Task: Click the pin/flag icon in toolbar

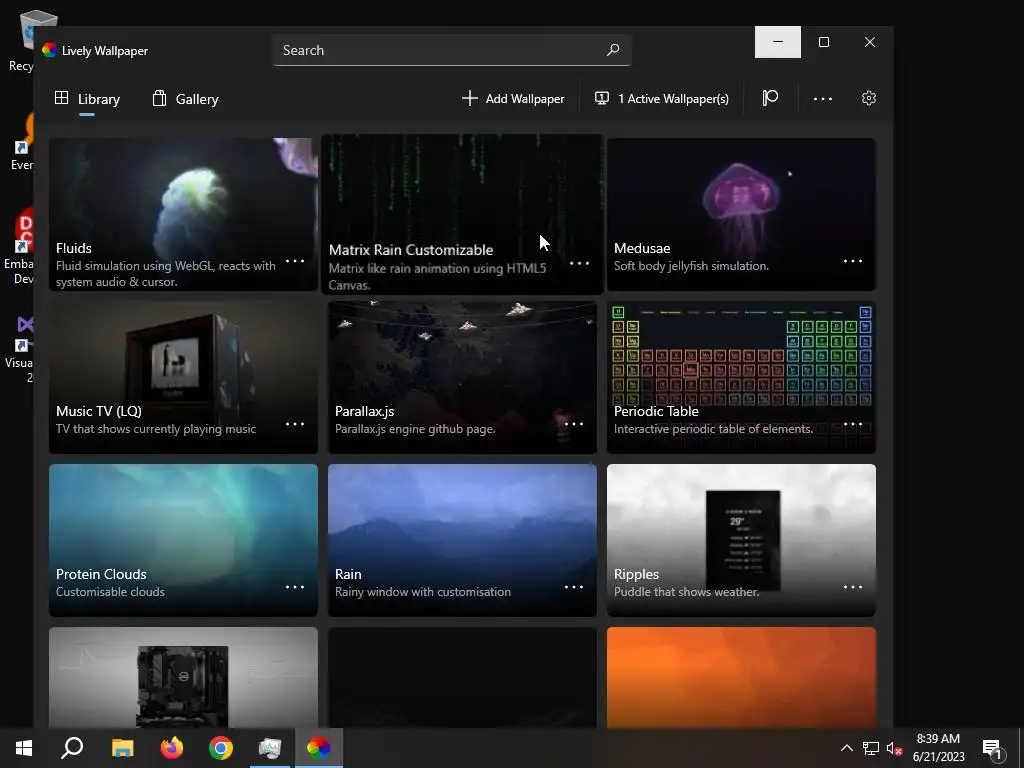Action: tap(771, 98)
